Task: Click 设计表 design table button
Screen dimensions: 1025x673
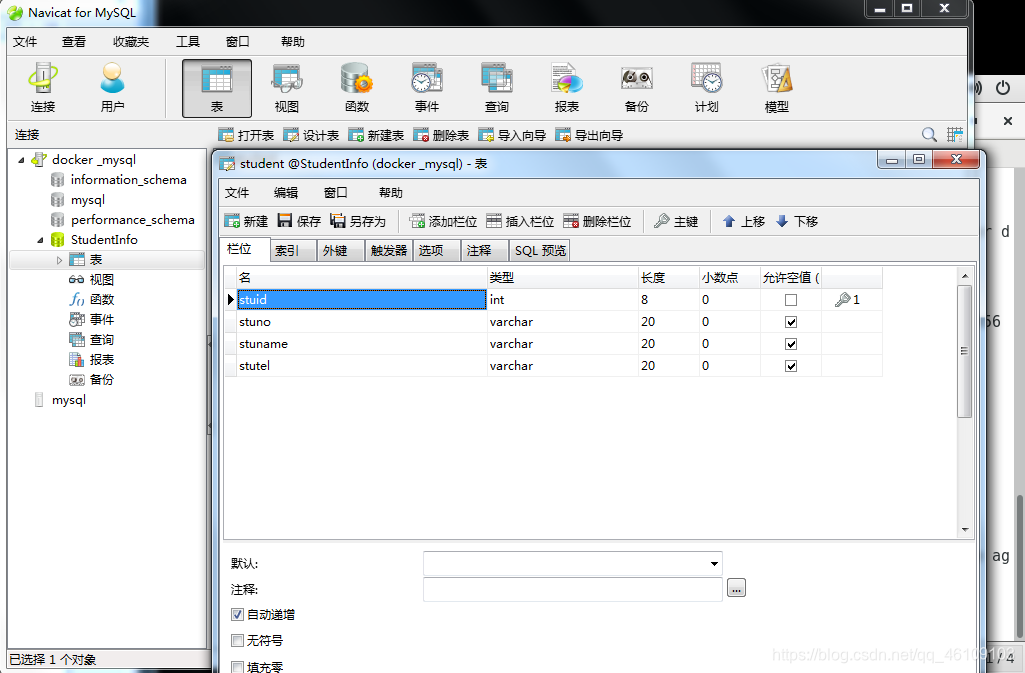Action: (311, 135)
